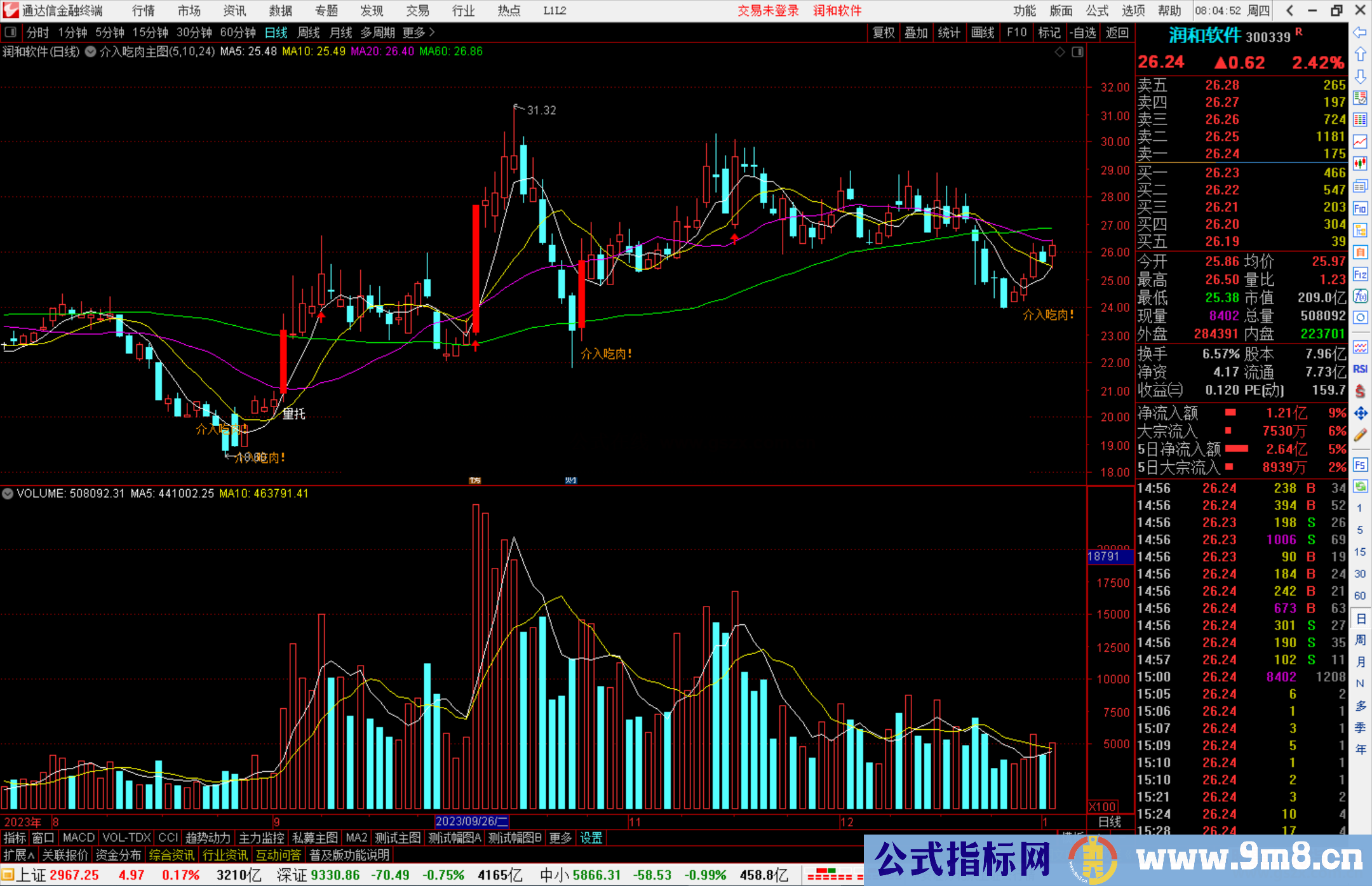1372x886 pixels.
Task: Click the circle sidebar icon
Action: (x=1360, y=318)
